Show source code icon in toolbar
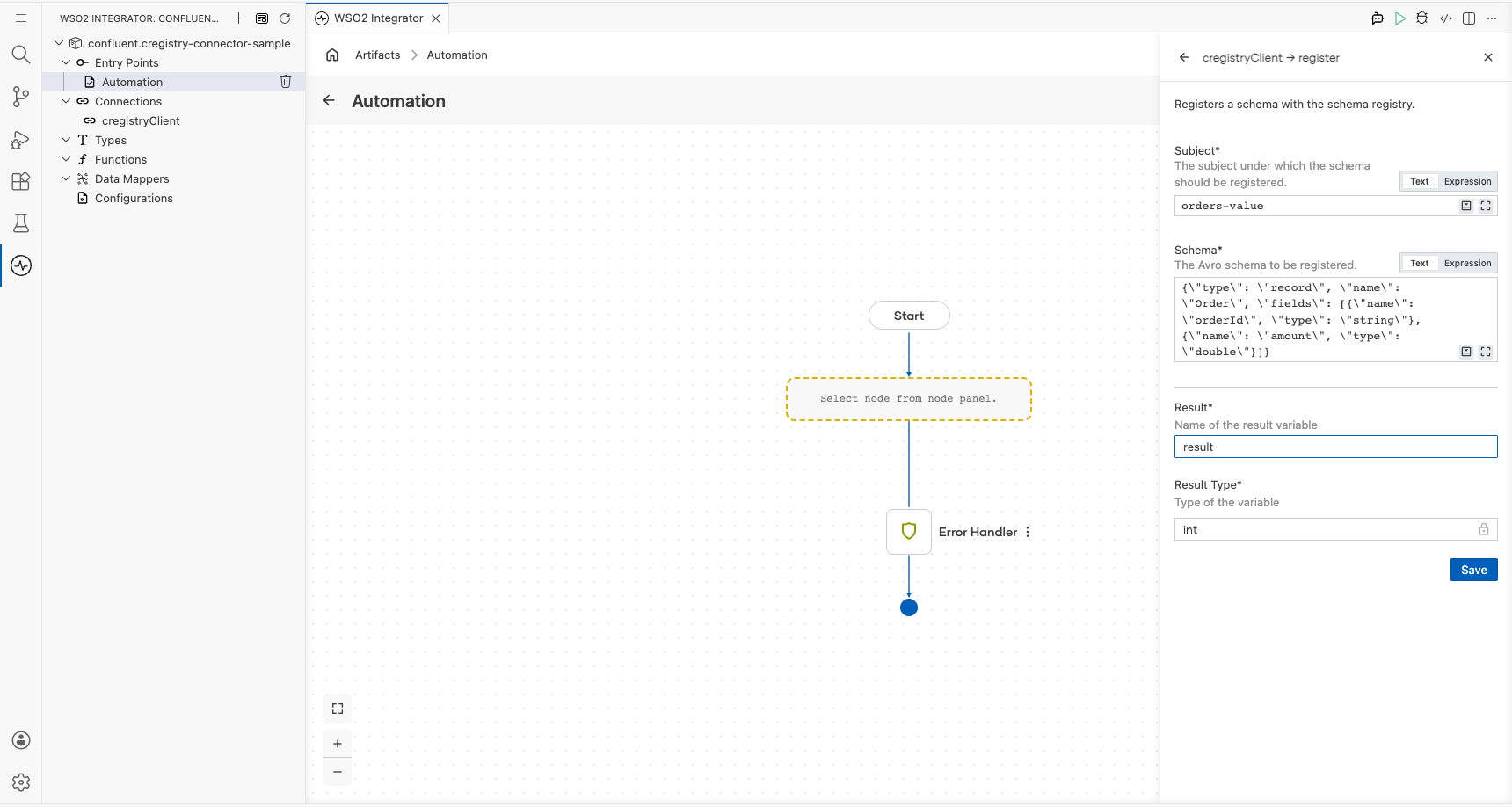The width and height of the screenshot is (1512, 807). click(1446, 18)
